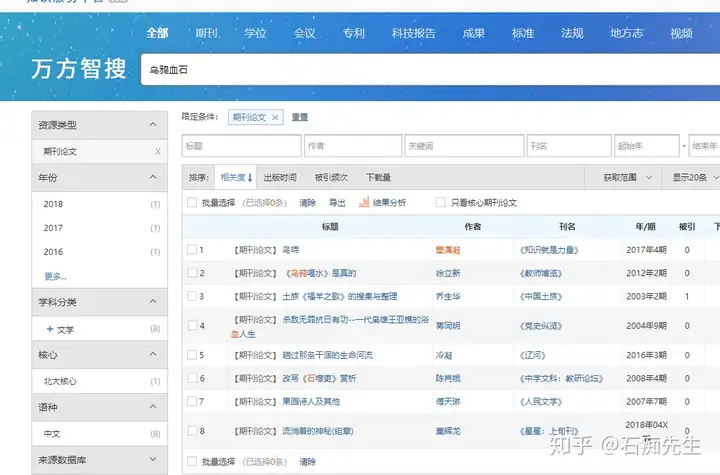
Task: Open journal 《人民文学》
Action: pos(541,401)
